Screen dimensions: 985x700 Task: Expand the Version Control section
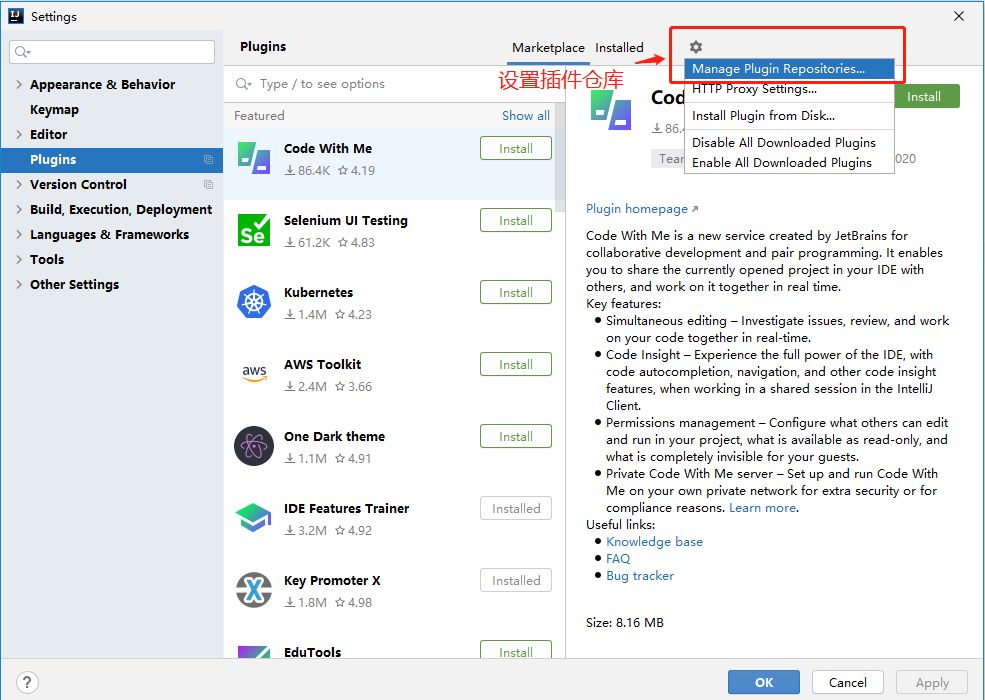tap(19, 185)
